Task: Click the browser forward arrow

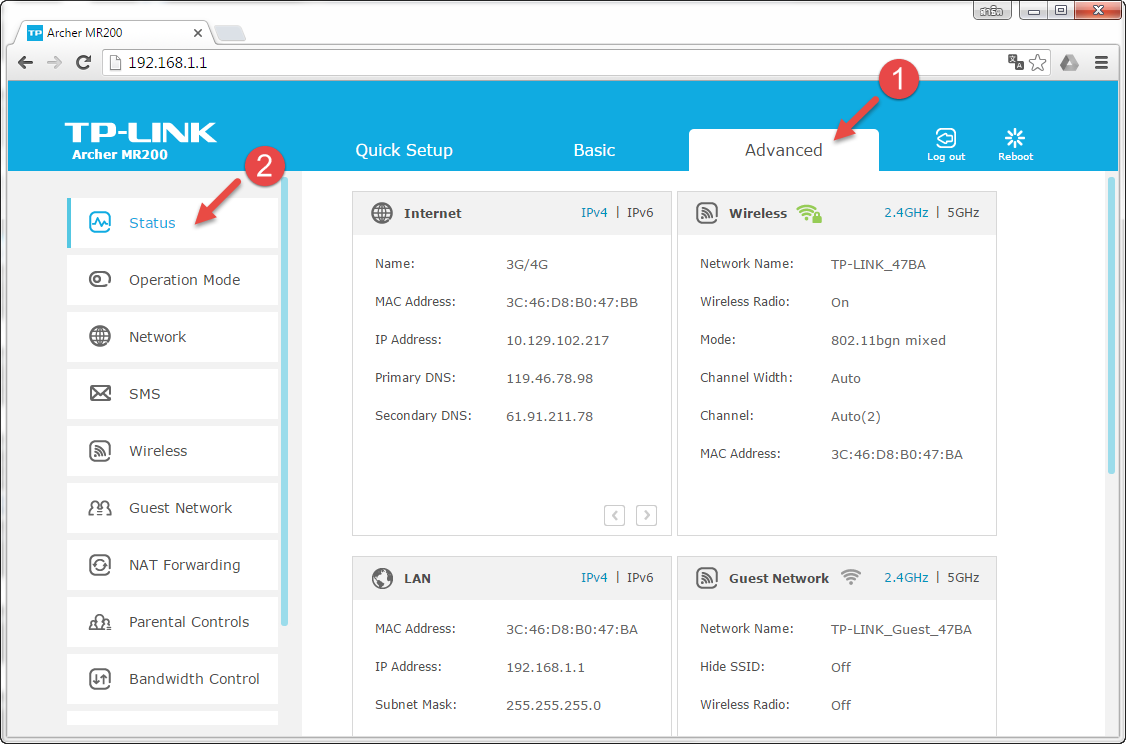Action: coord(54,62)
